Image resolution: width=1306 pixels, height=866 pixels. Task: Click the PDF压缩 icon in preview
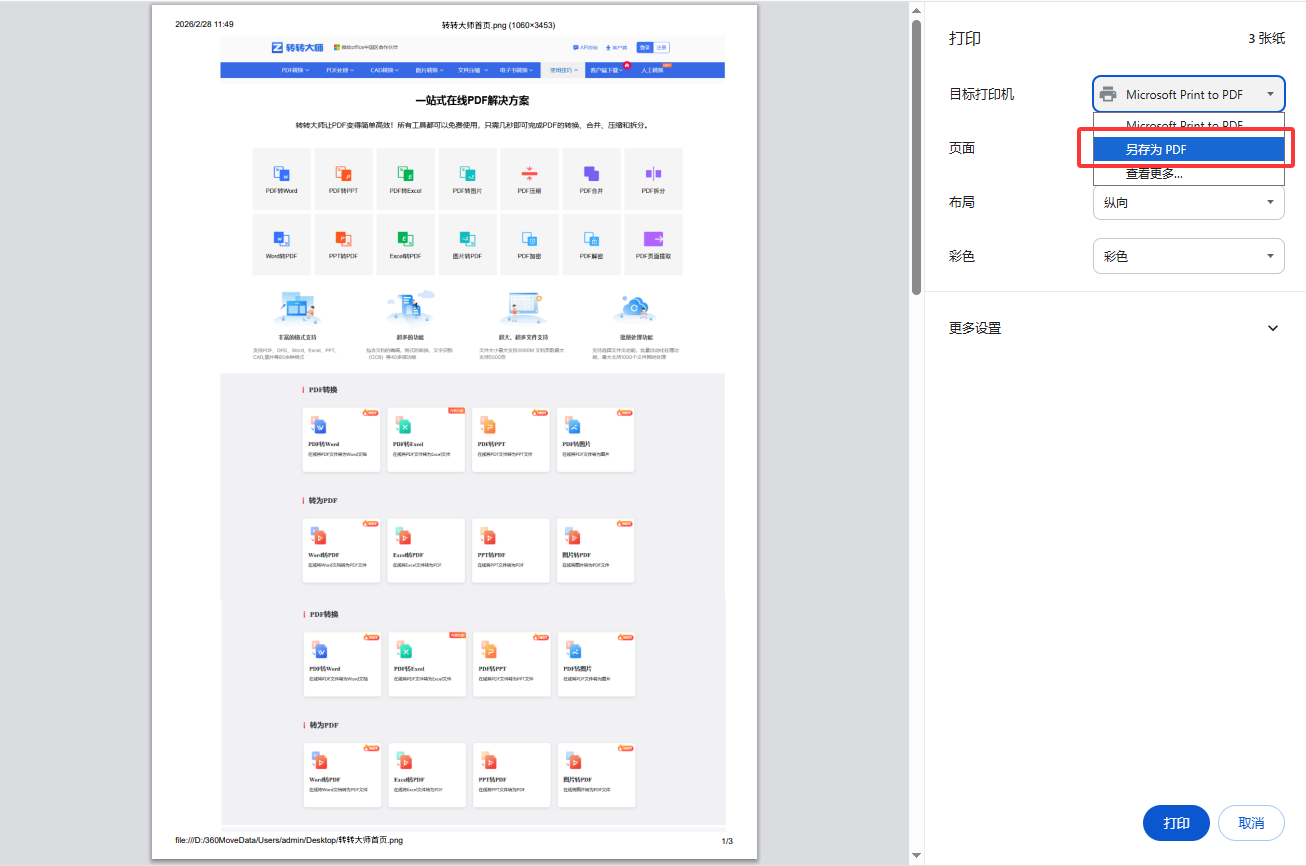point(529,174)
